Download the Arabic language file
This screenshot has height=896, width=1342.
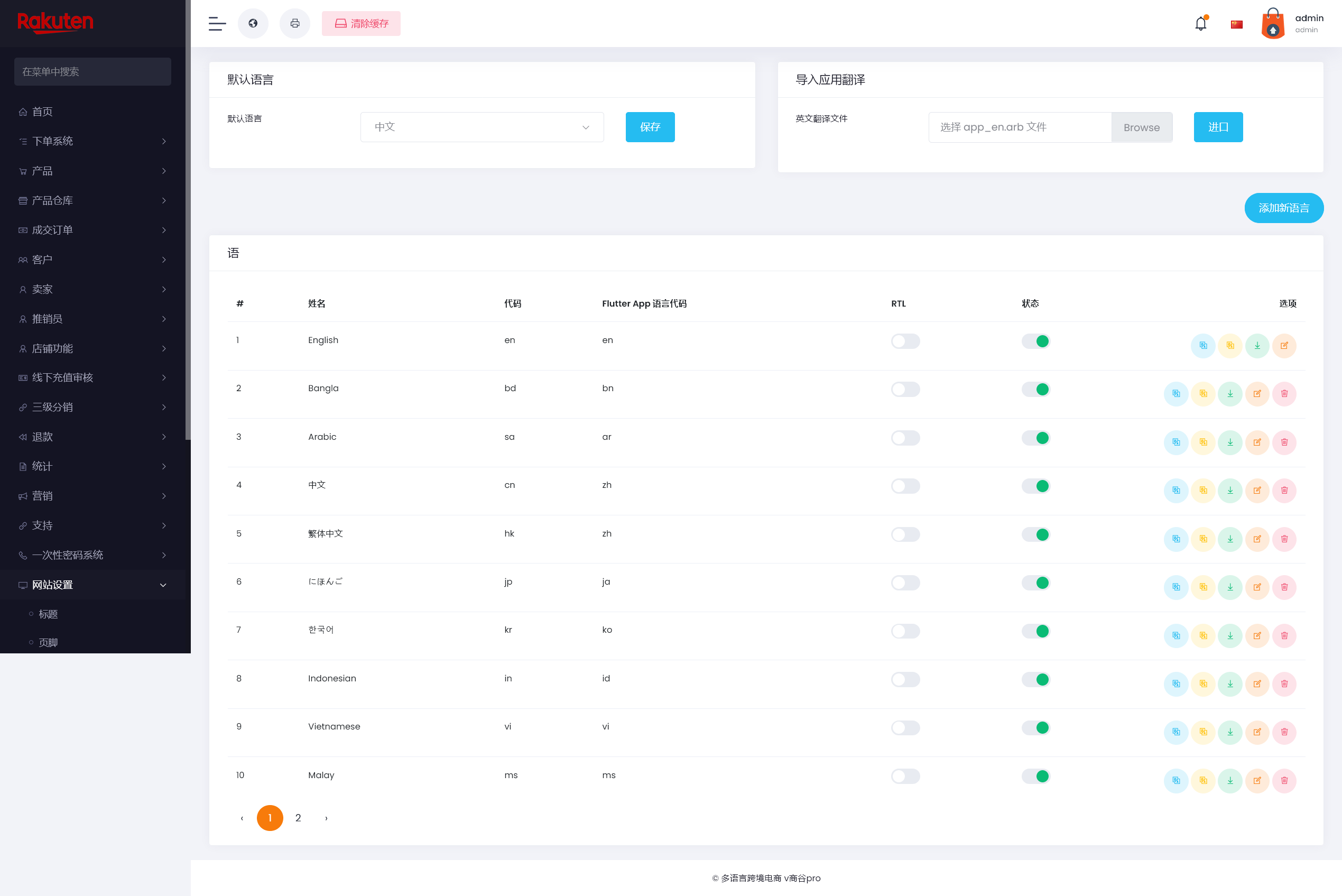pos(1230,442)
